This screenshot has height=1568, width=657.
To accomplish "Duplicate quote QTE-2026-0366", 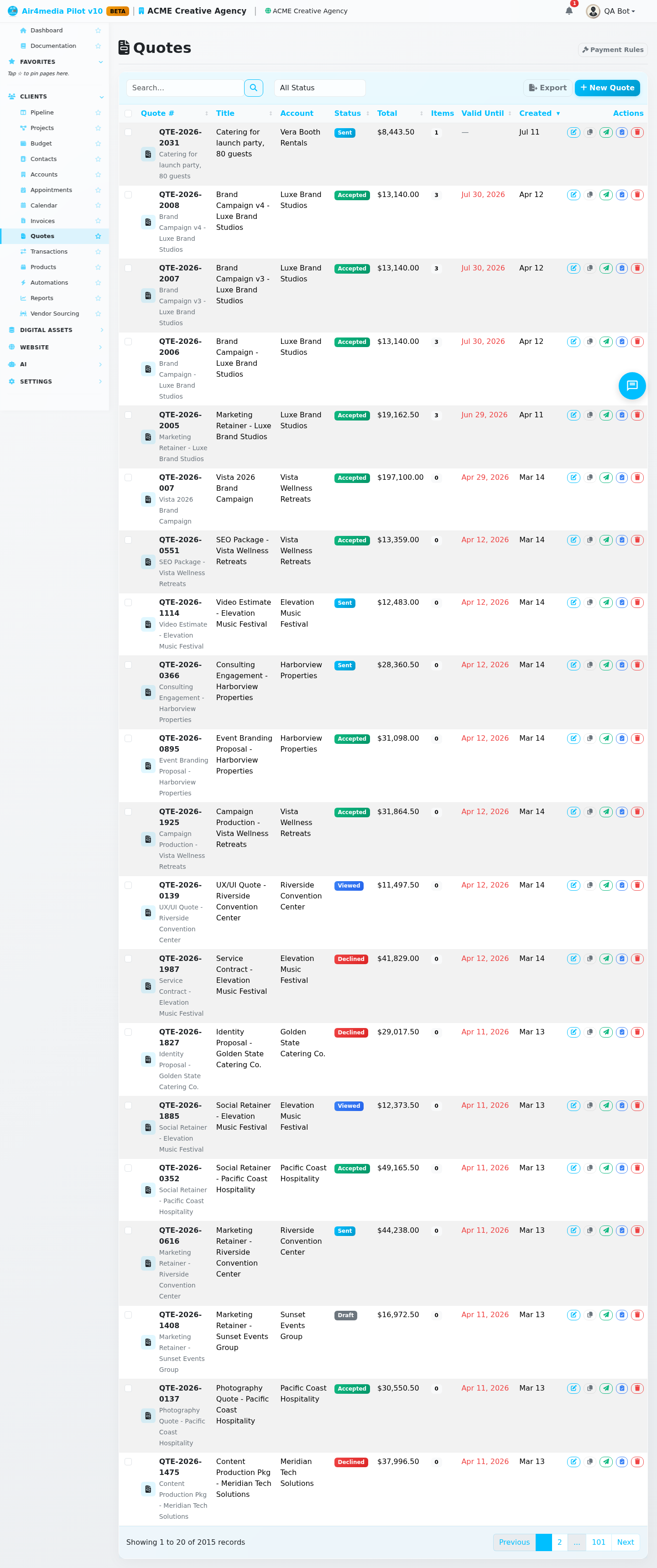I will (589, 665).
